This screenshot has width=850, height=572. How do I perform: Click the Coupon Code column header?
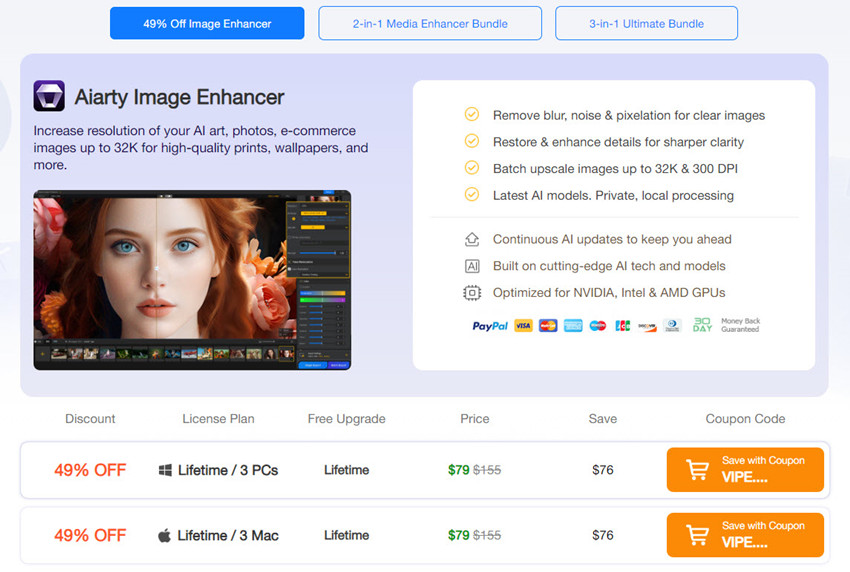click(x=745, y=419)
